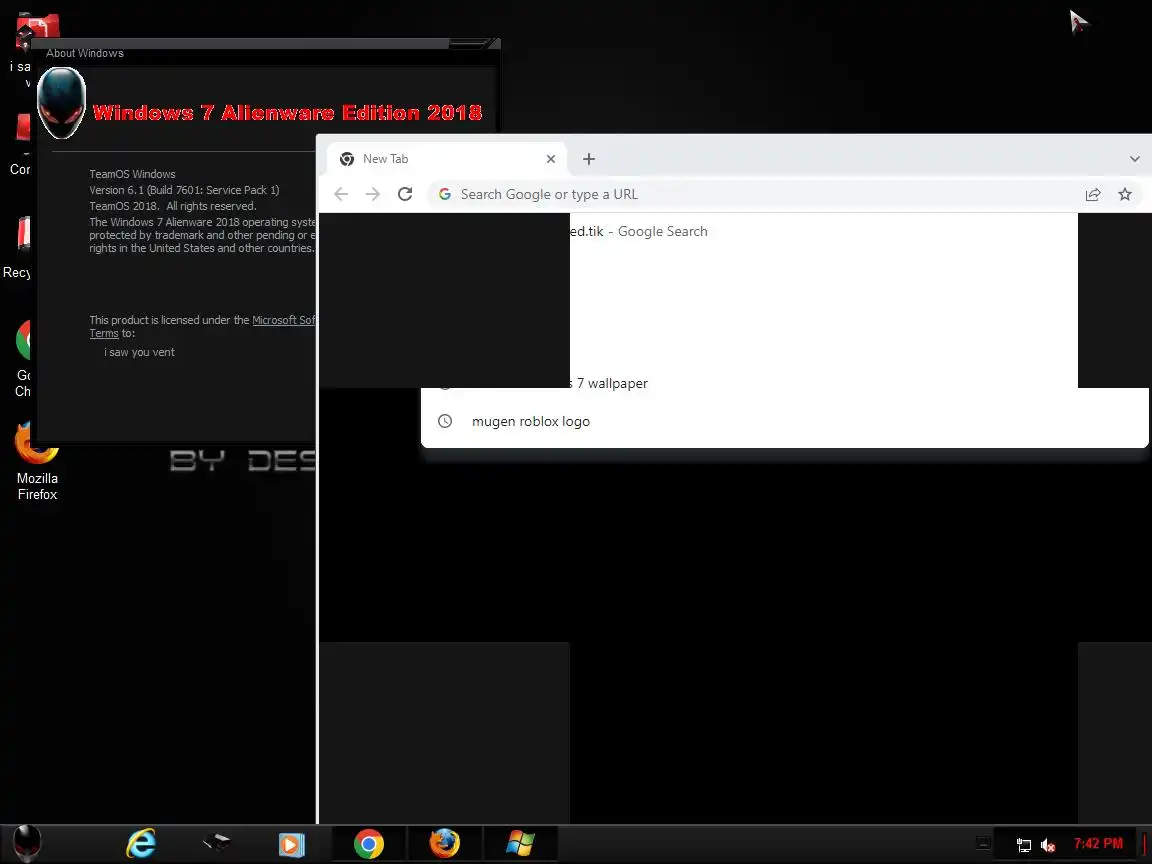
Task: Open the Recycle Bin desktop icon
Action: click(19, 248)
